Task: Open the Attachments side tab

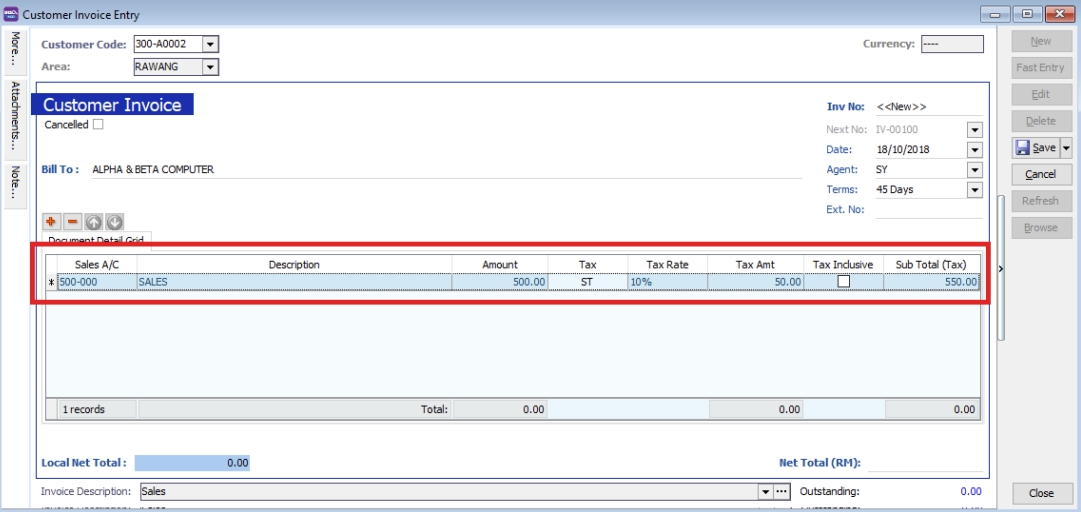Action: pos(15,120)
